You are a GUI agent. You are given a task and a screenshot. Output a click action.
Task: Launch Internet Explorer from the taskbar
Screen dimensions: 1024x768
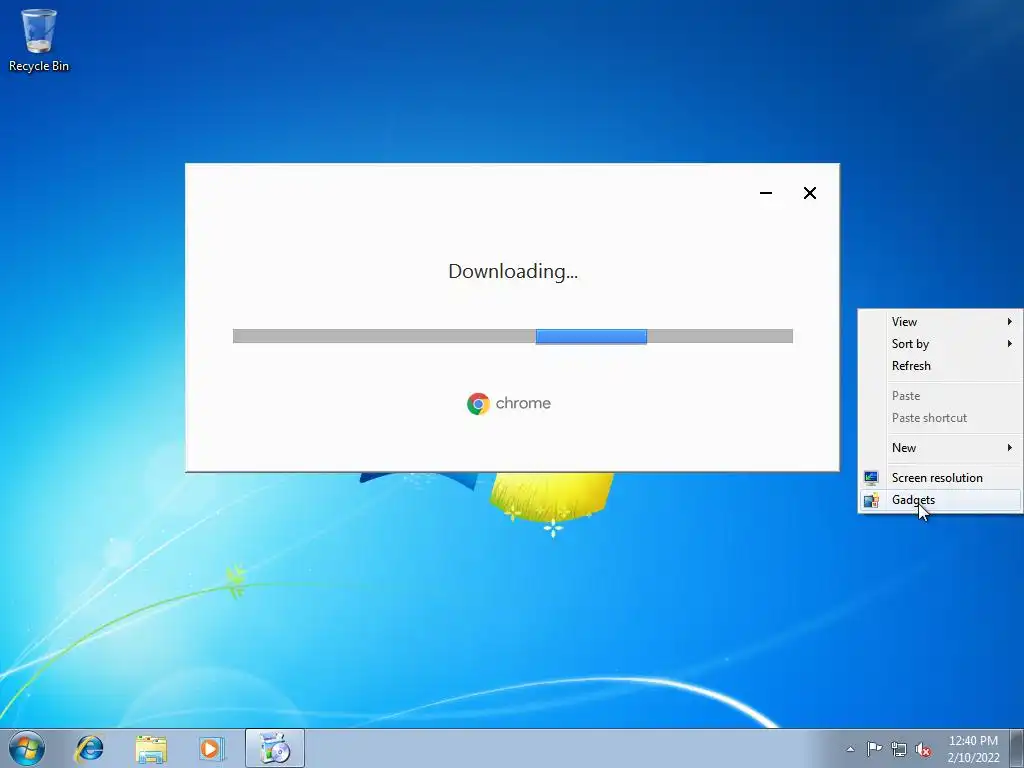click(89, 748)
